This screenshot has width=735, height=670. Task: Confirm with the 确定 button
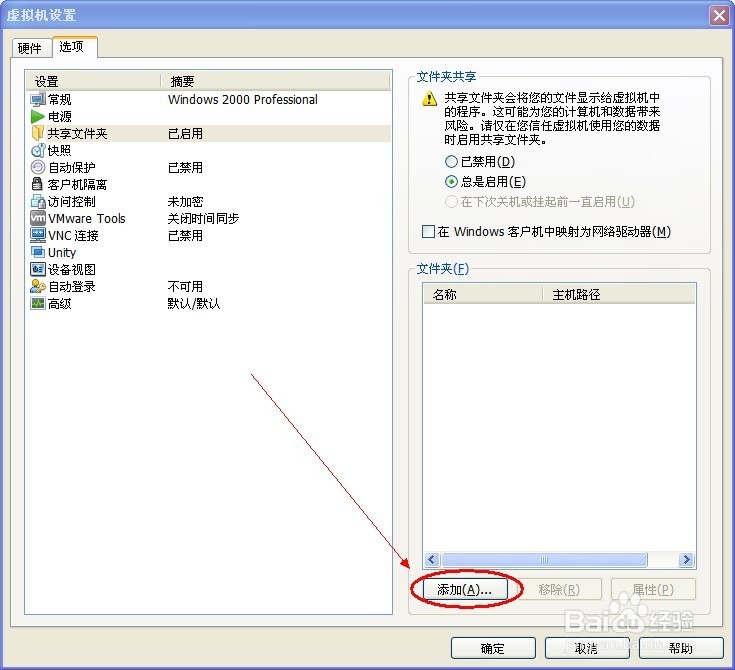pos(493,648)
